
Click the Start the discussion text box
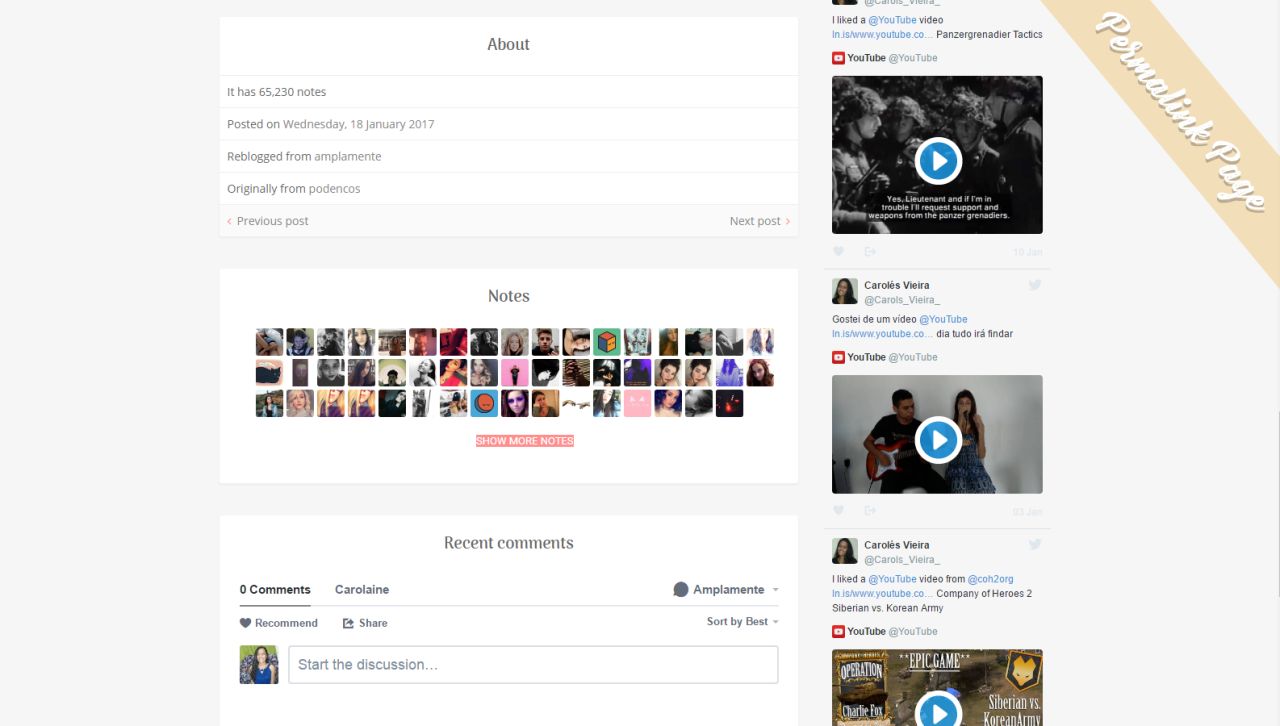point(533,665)
